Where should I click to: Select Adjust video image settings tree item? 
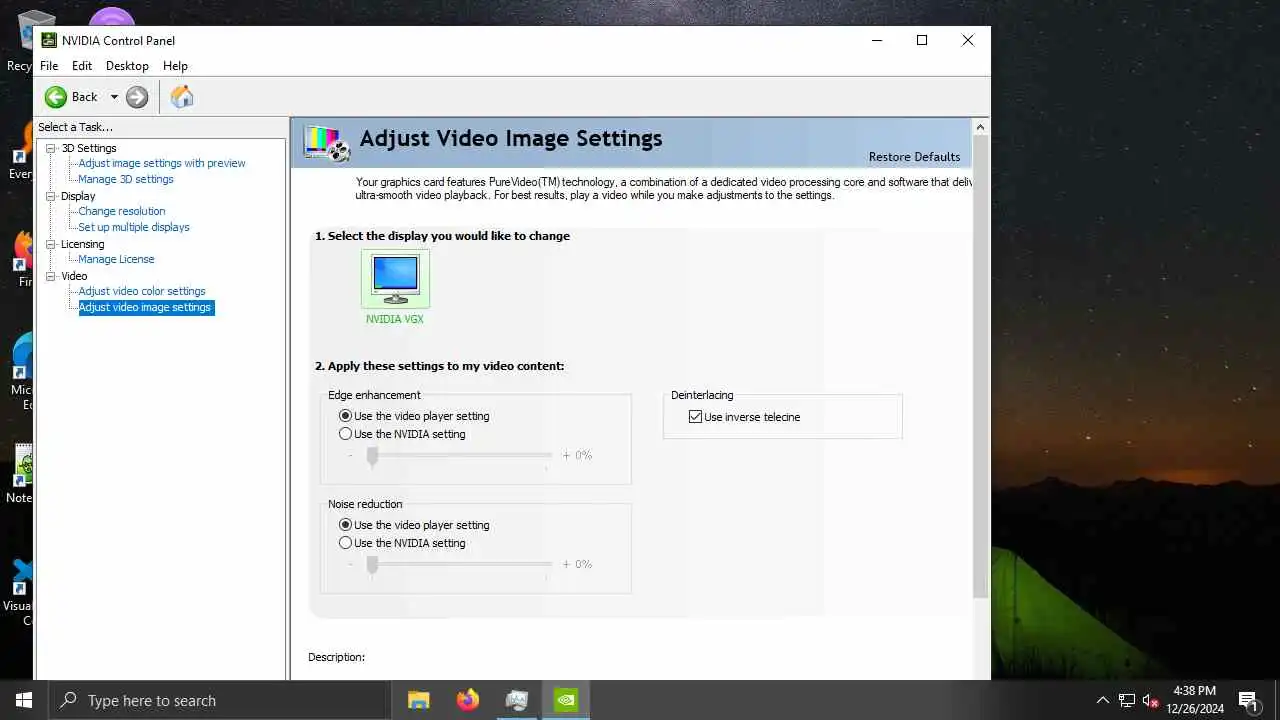[145, 307]
